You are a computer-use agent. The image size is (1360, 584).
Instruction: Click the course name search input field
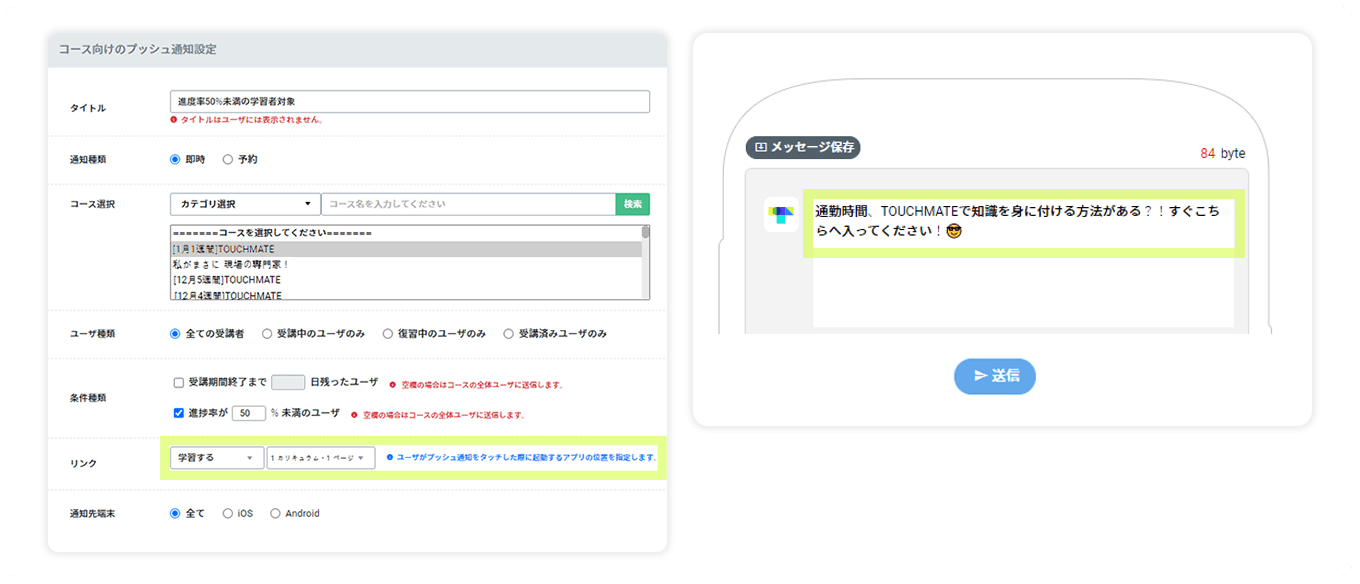point(467,204)
